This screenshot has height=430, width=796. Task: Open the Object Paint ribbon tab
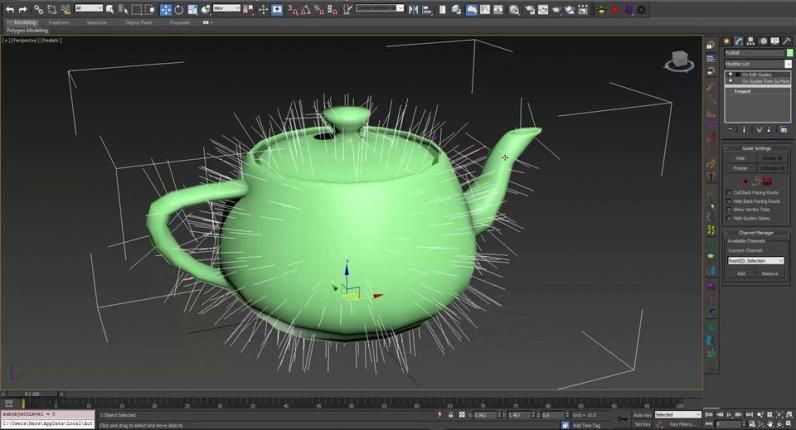pos(137,21)
